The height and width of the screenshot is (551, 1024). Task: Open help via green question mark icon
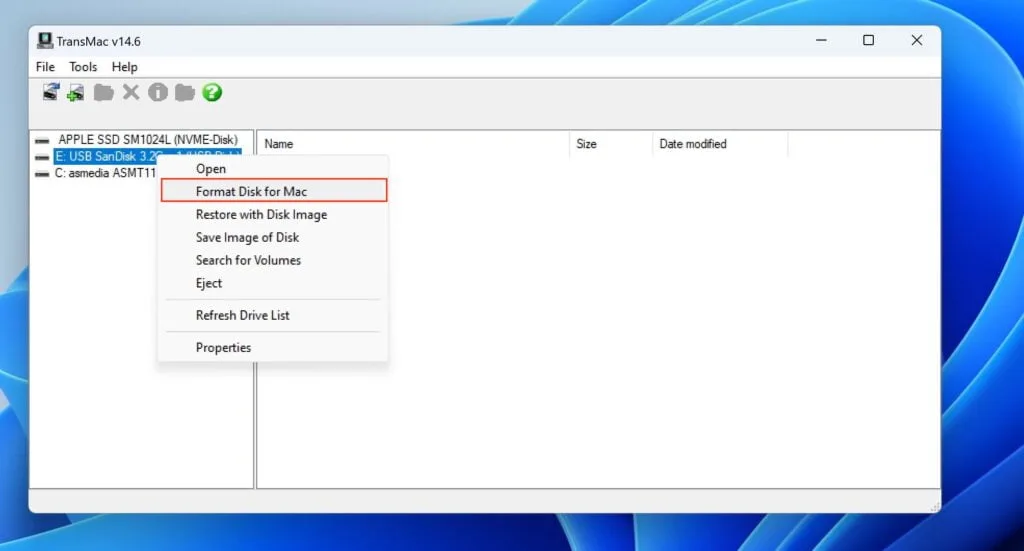212,92
